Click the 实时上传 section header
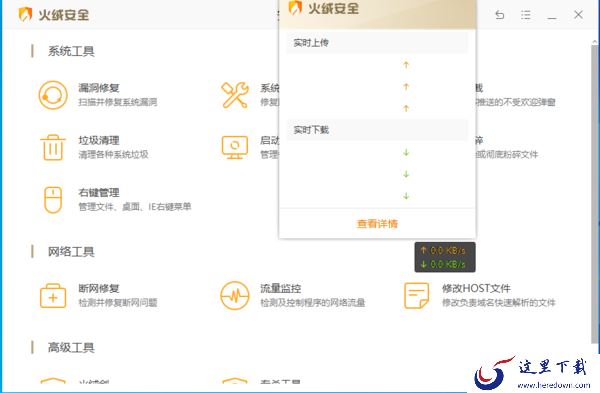 377,42
